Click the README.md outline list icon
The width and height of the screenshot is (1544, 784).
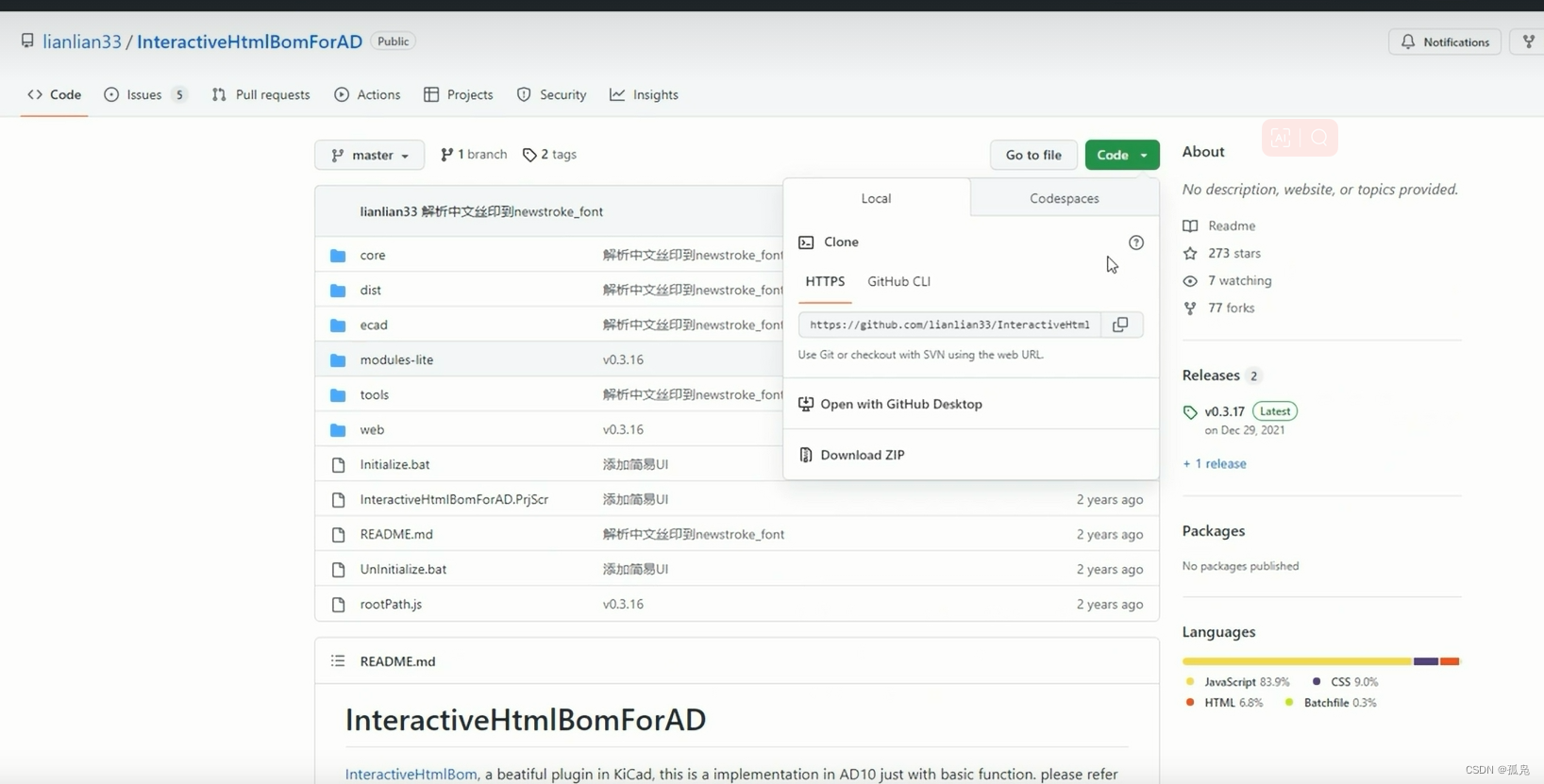338,661
